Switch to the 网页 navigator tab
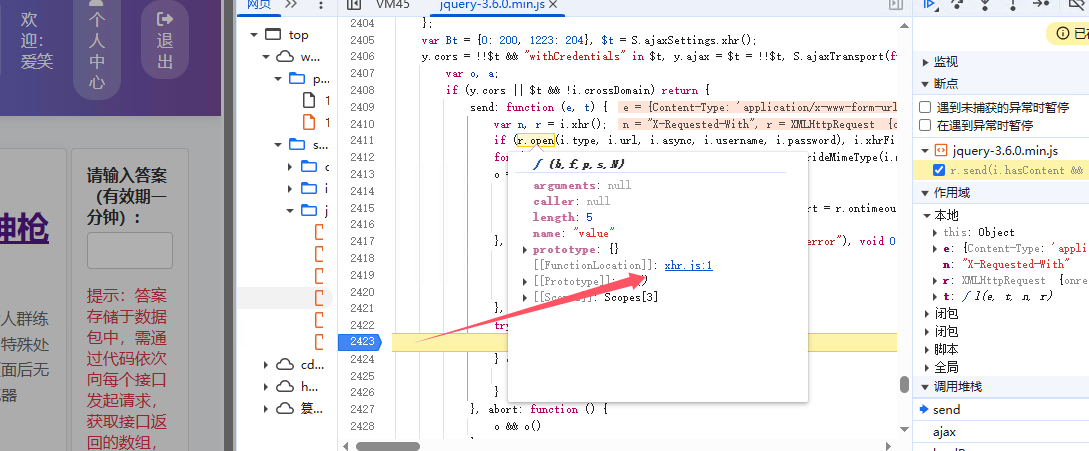Image resolution: width=1089 pixels, height=451 pixels. tap(258, 5)
